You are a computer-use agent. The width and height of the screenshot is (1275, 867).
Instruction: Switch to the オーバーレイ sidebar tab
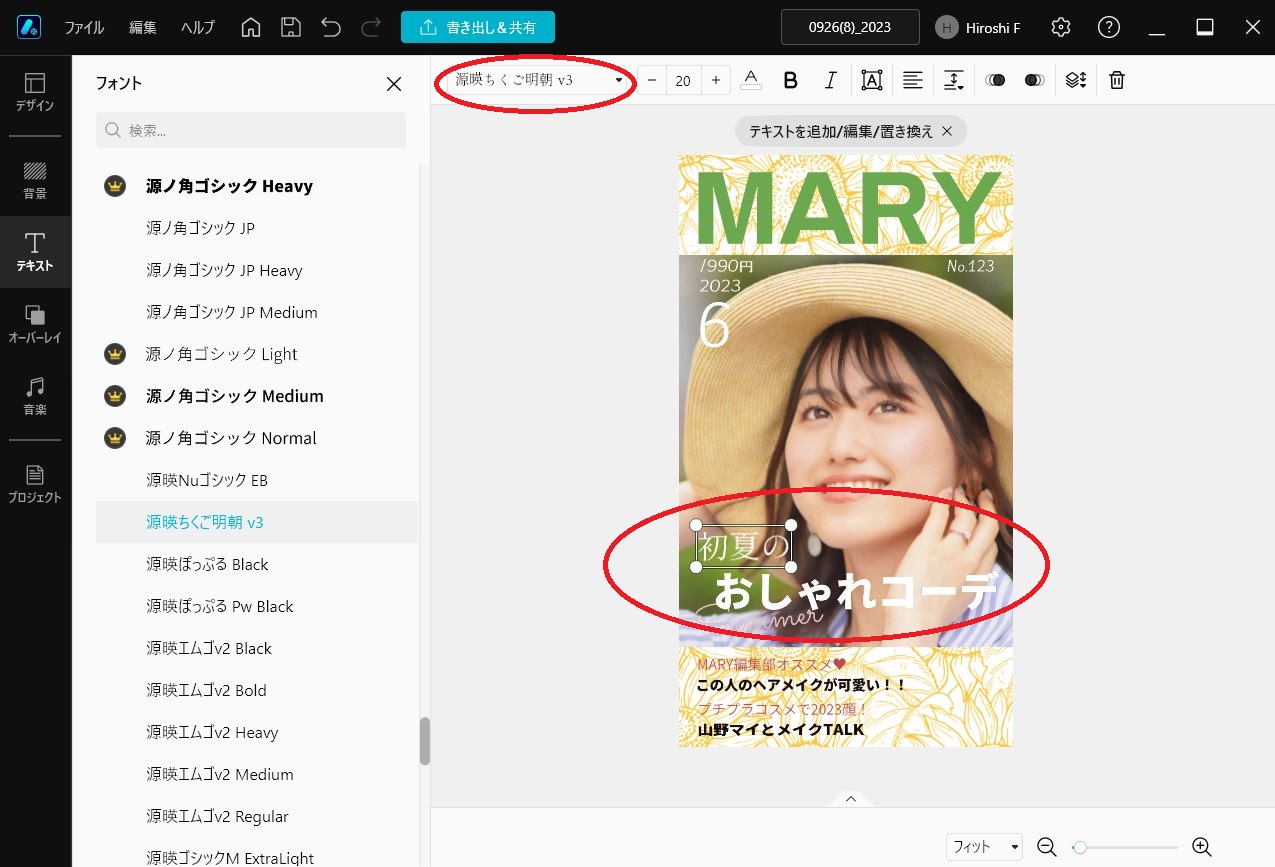coord(35,324)
